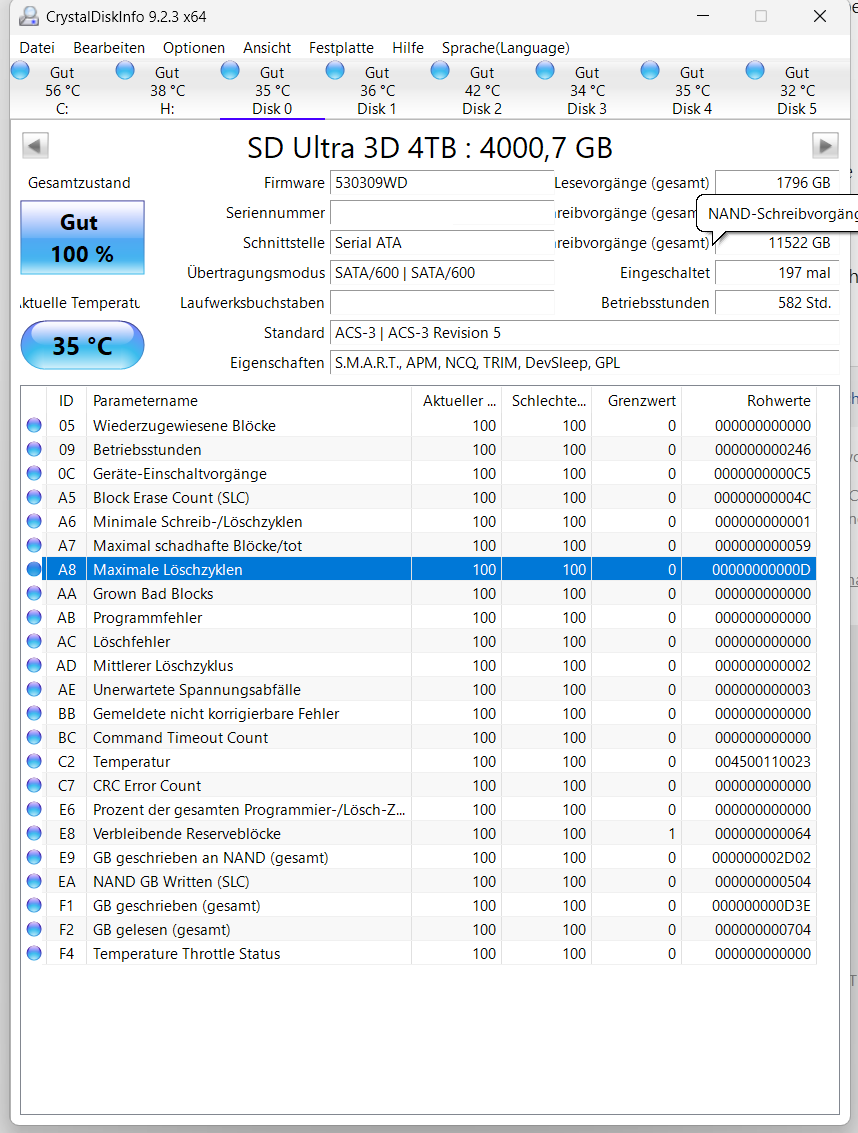Click the Firmware field 530309WD
The width and height of the screenshot is (858, 1133).
coord(442,183)
